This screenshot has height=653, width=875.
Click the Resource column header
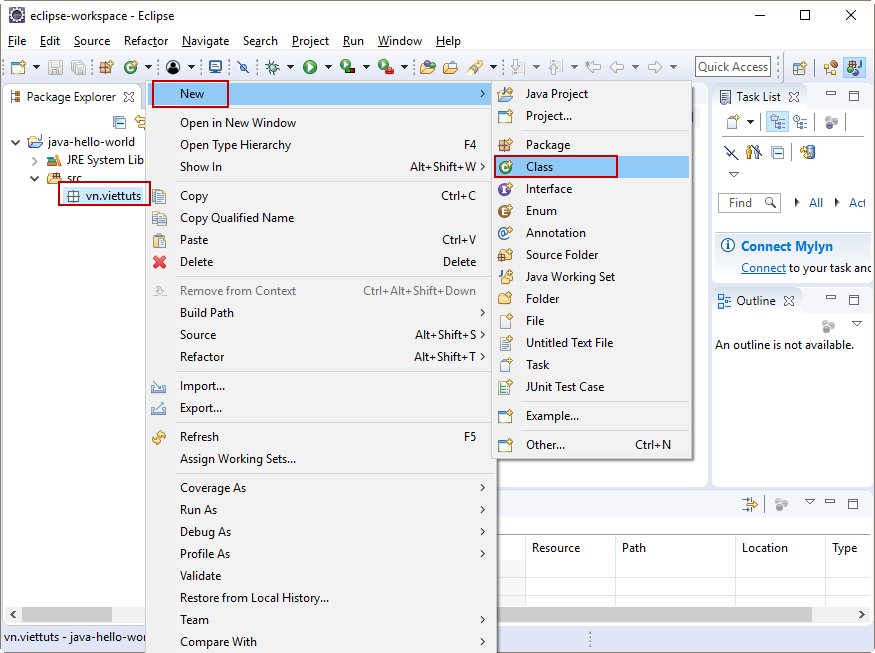point(570,548)
